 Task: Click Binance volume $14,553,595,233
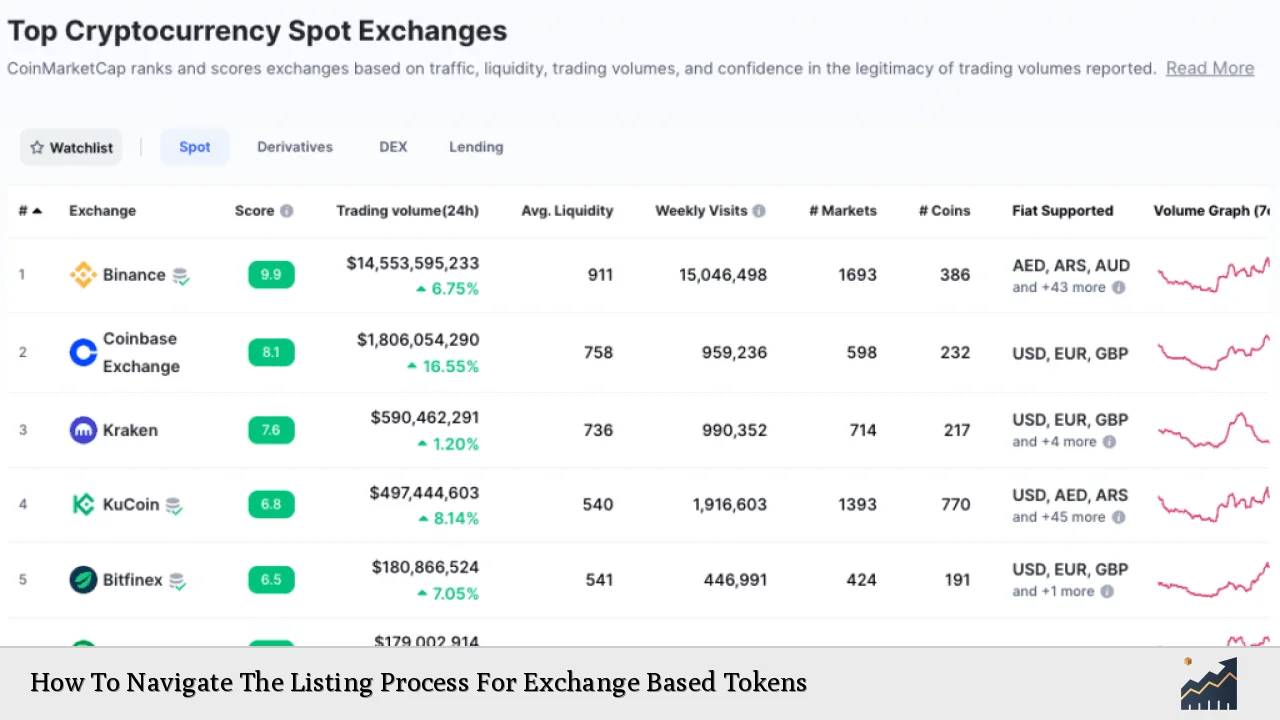413,263
